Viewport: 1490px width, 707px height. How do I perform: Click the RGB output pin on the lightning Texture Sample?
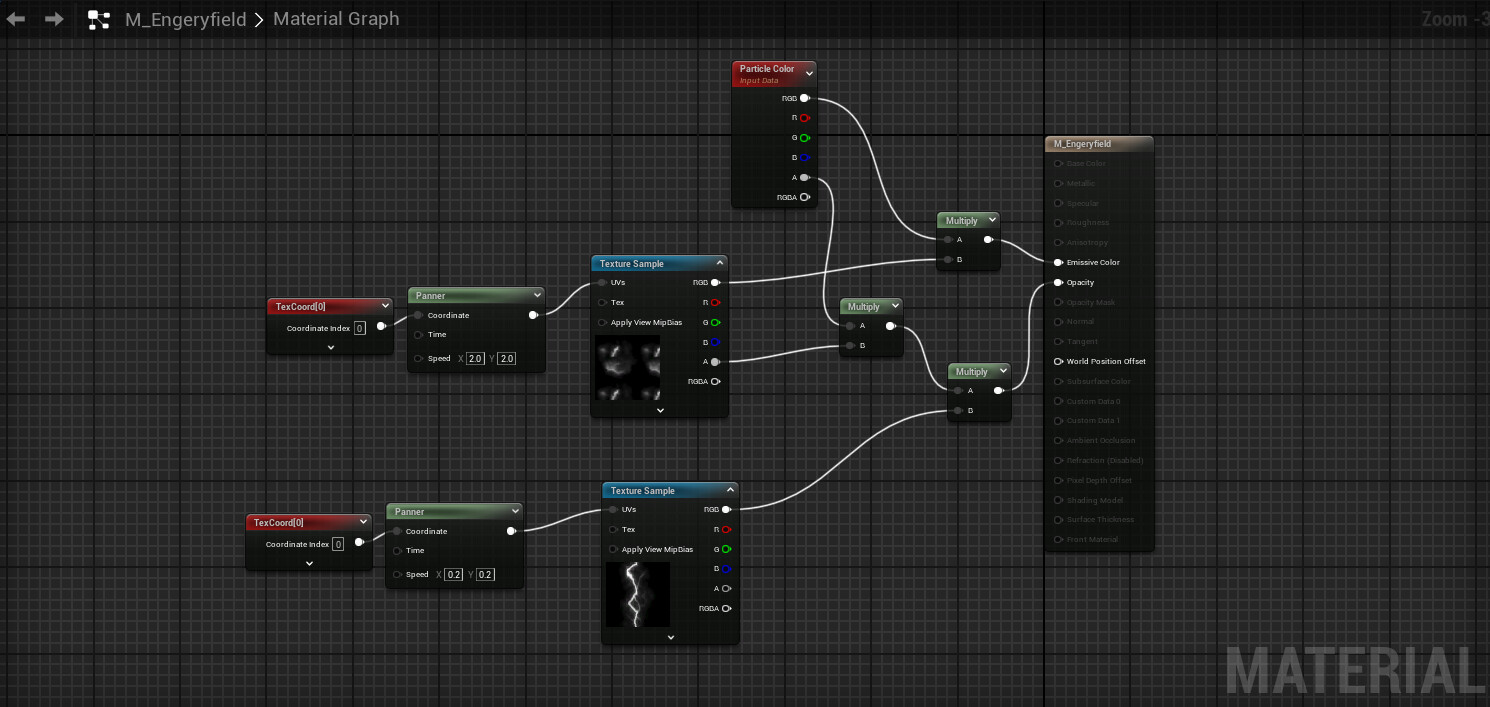(x=726, y=509)
